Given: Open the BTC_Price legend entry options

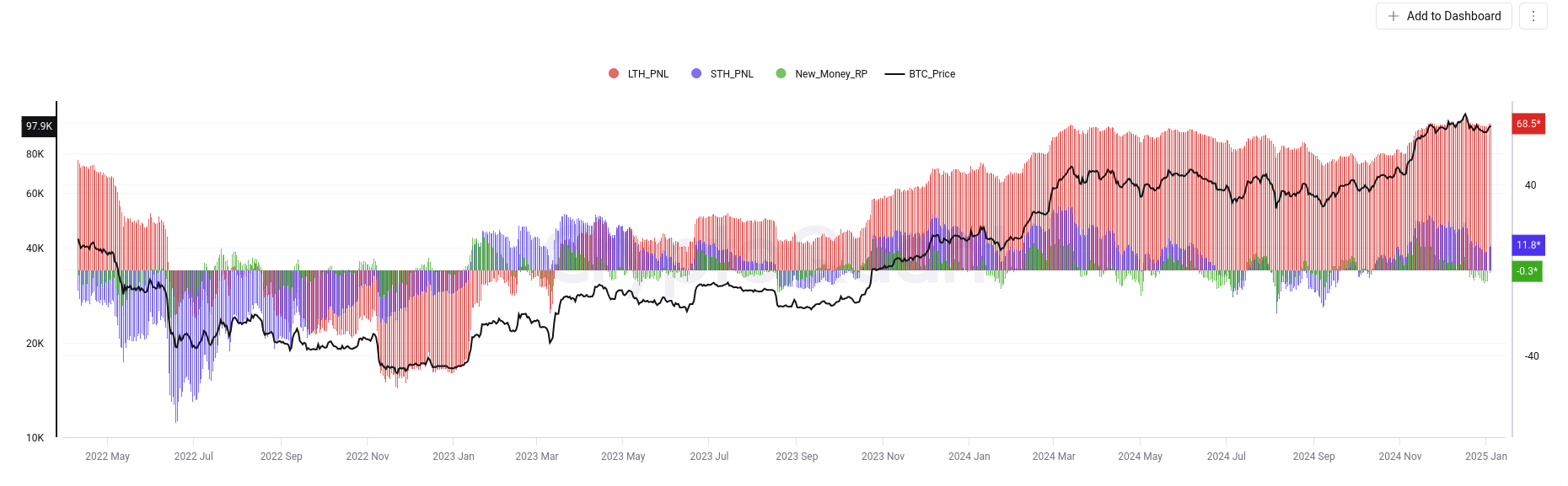Looking at the screenshot, I should point(931,73).
